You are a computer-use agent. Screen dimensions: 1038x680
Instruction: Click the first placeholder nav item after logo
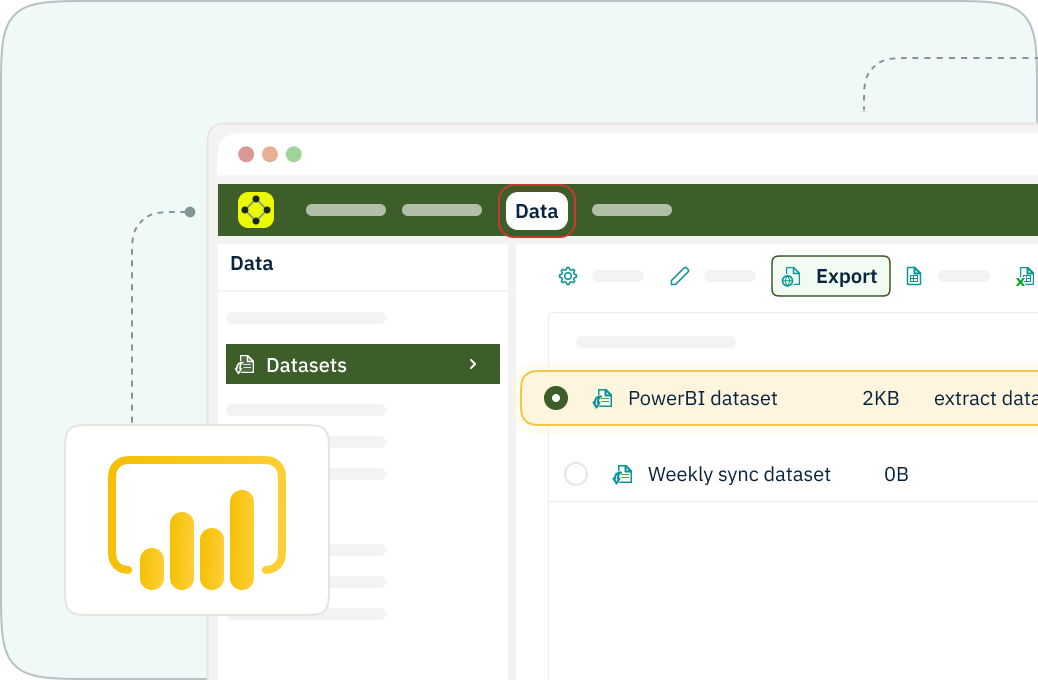coord(346,210)
